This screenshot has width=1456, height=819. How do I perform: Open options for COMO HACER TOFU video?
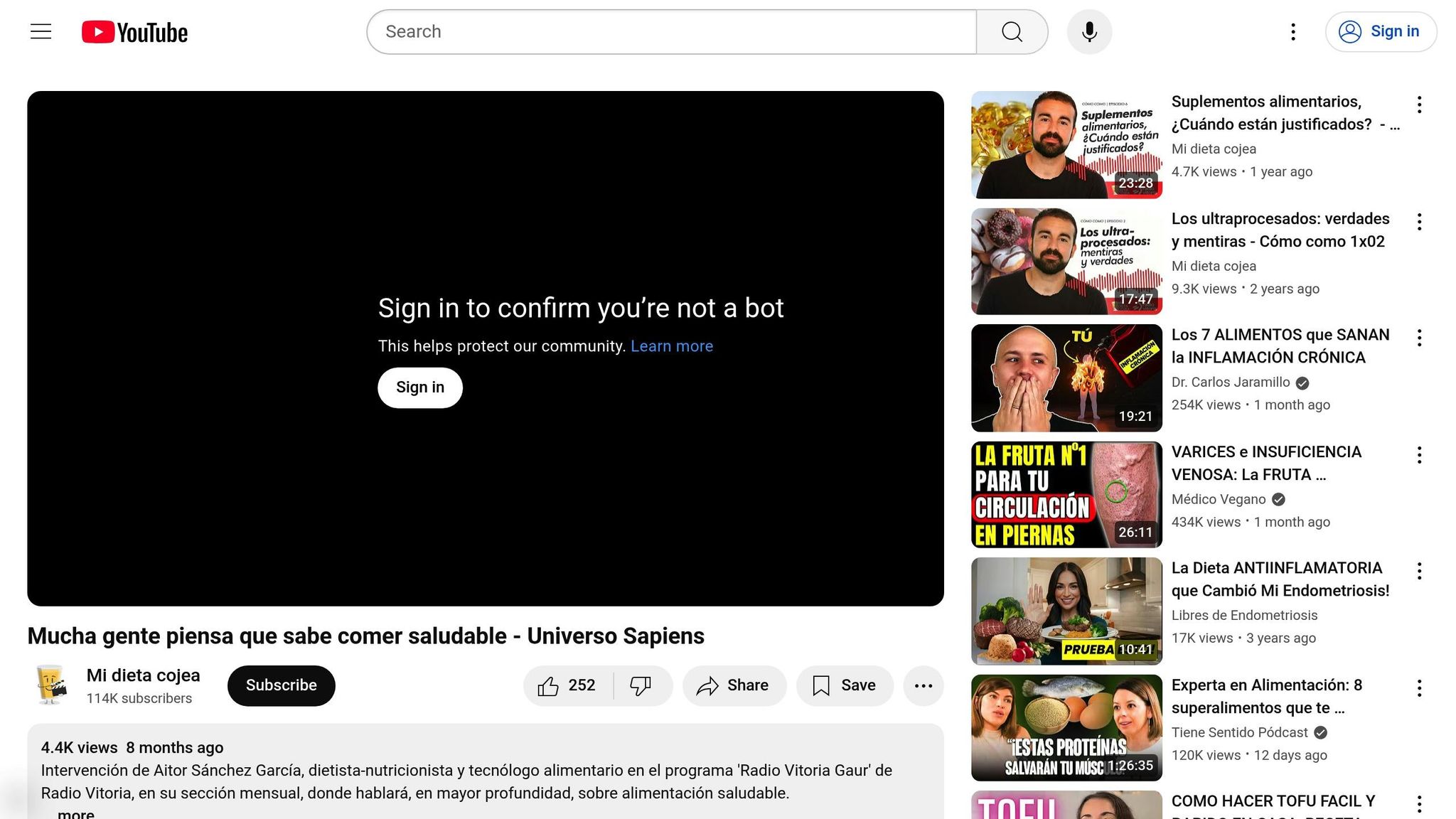pyautogui.click(x=1419, y=805)
